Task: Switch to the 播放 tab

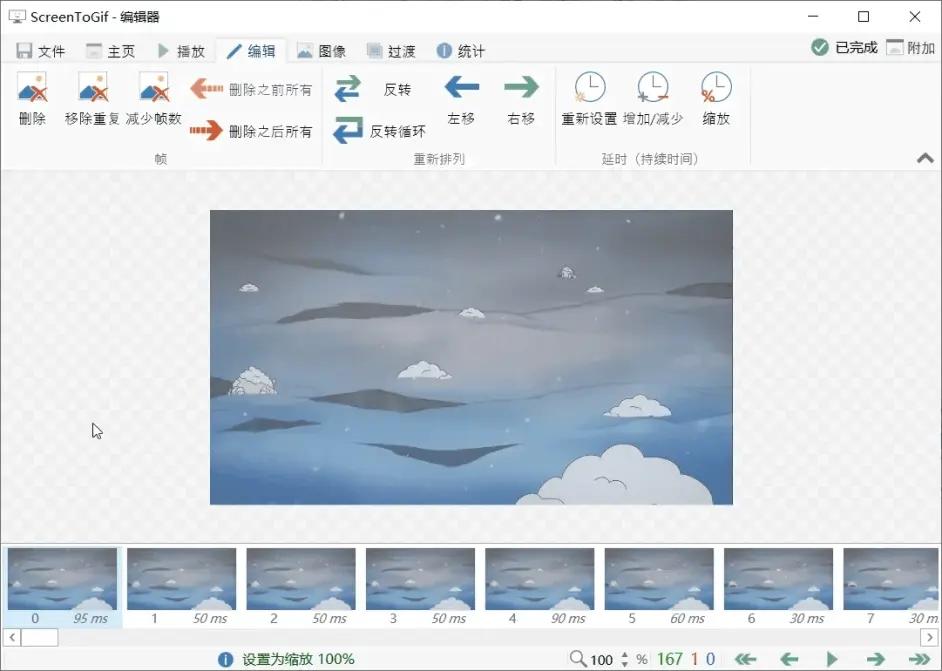Action: pos(181,51)
